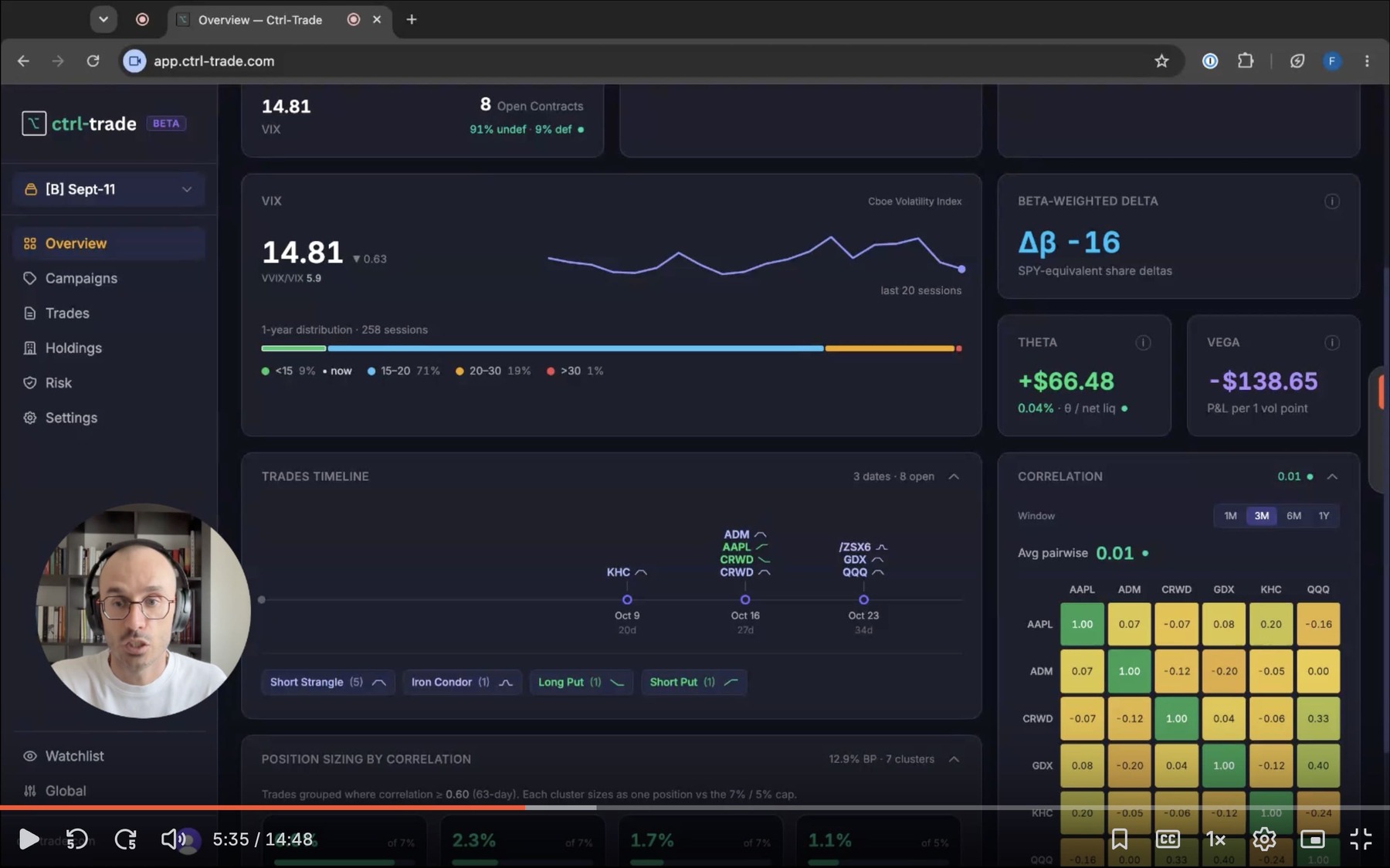Filter timeline by Short Strangle
The width and height of the screenshot is (1390, 868).
pos(328,682)
